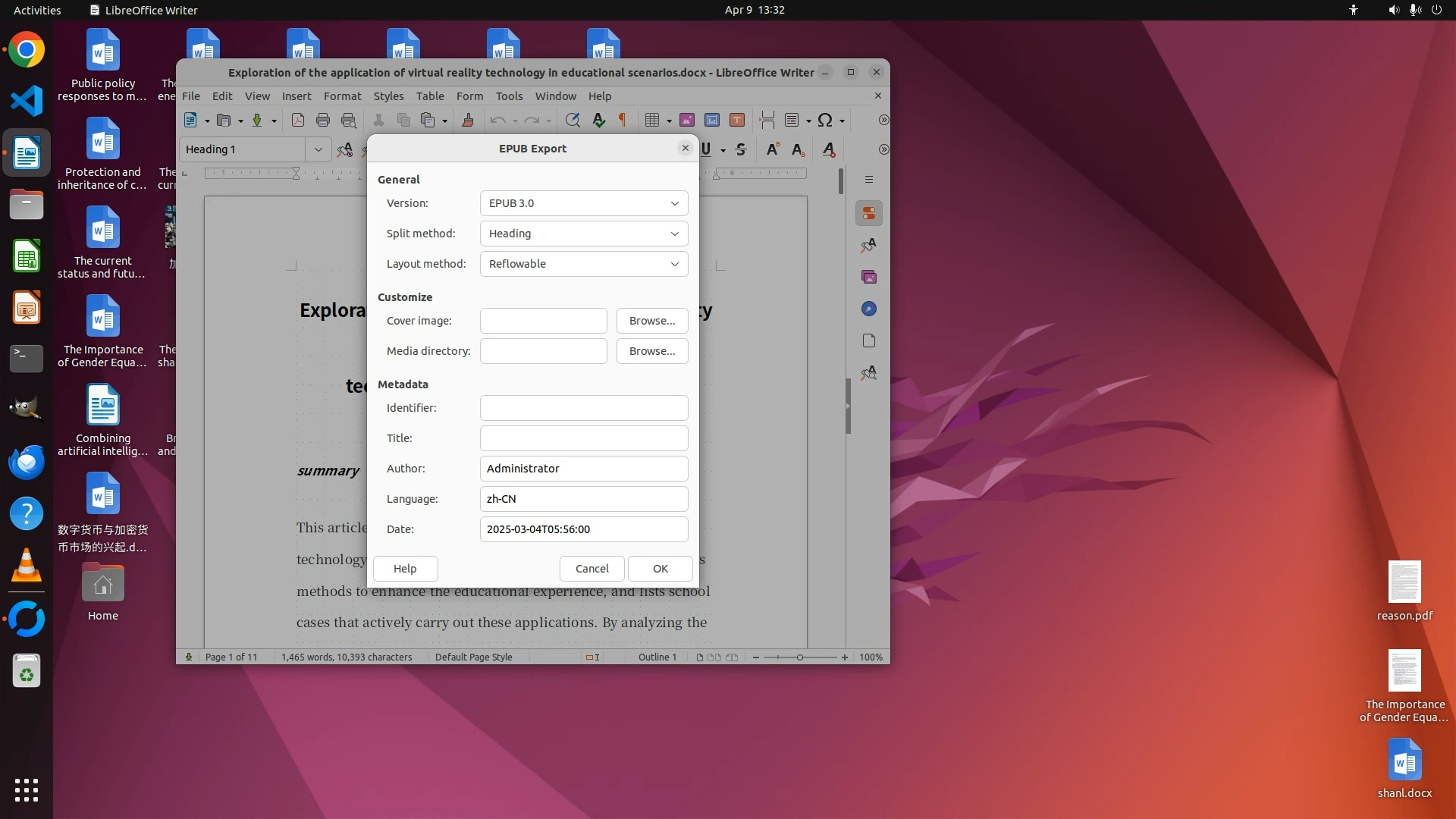Open the sidebar Properties panel icon
The height and width of the screenshot is (819, 1456).
pos(869,213)
